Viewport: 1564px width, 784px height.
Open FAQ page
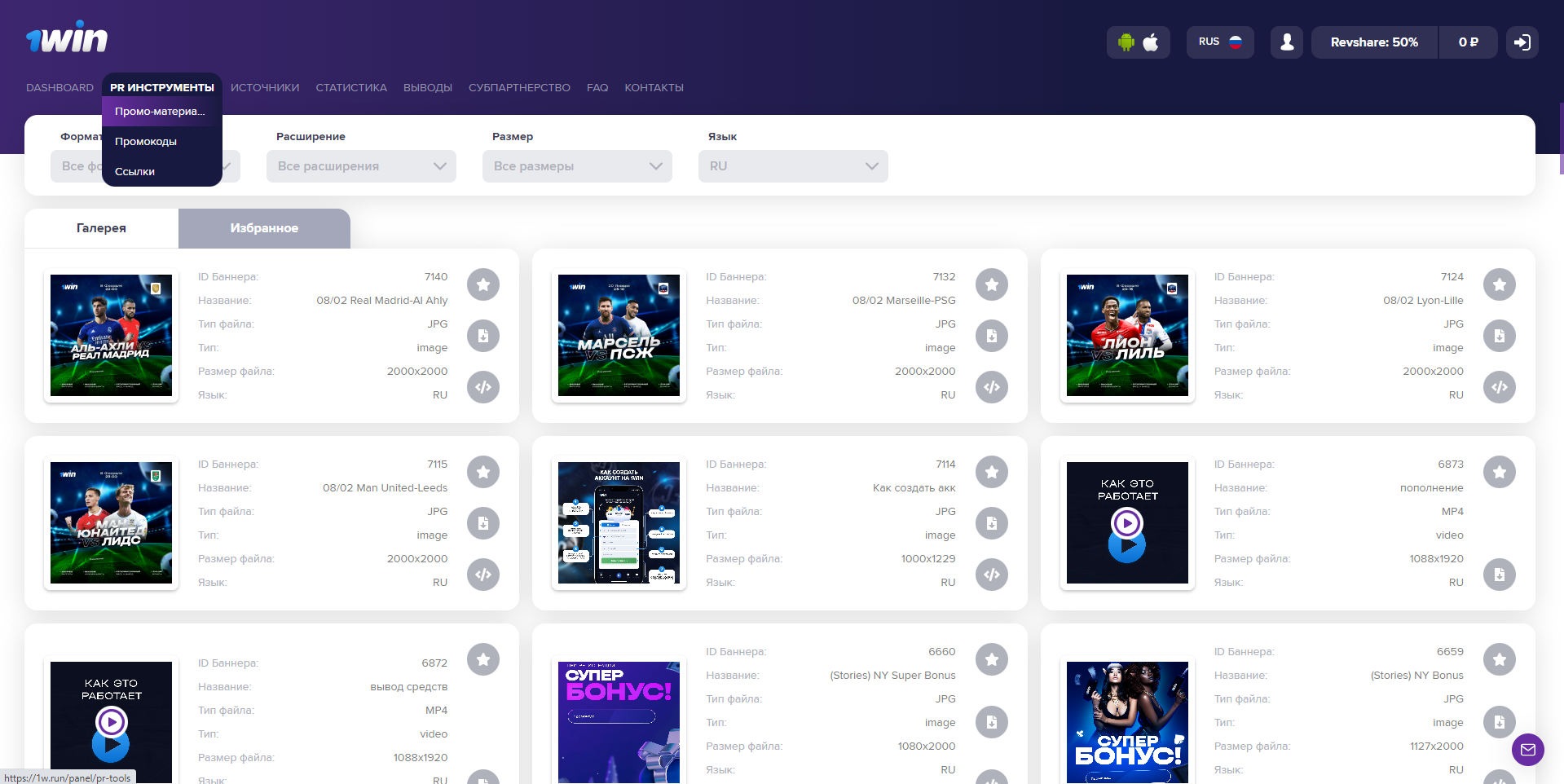597,87
